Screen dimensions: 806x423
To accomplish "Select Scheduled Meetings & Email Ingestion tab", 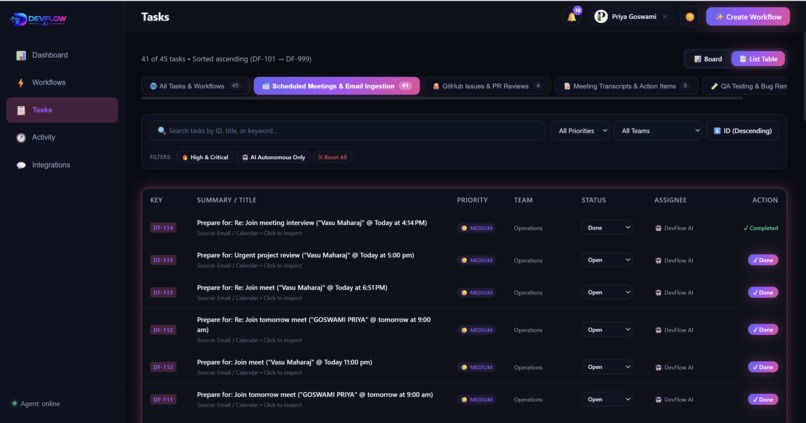I will 337,86.
